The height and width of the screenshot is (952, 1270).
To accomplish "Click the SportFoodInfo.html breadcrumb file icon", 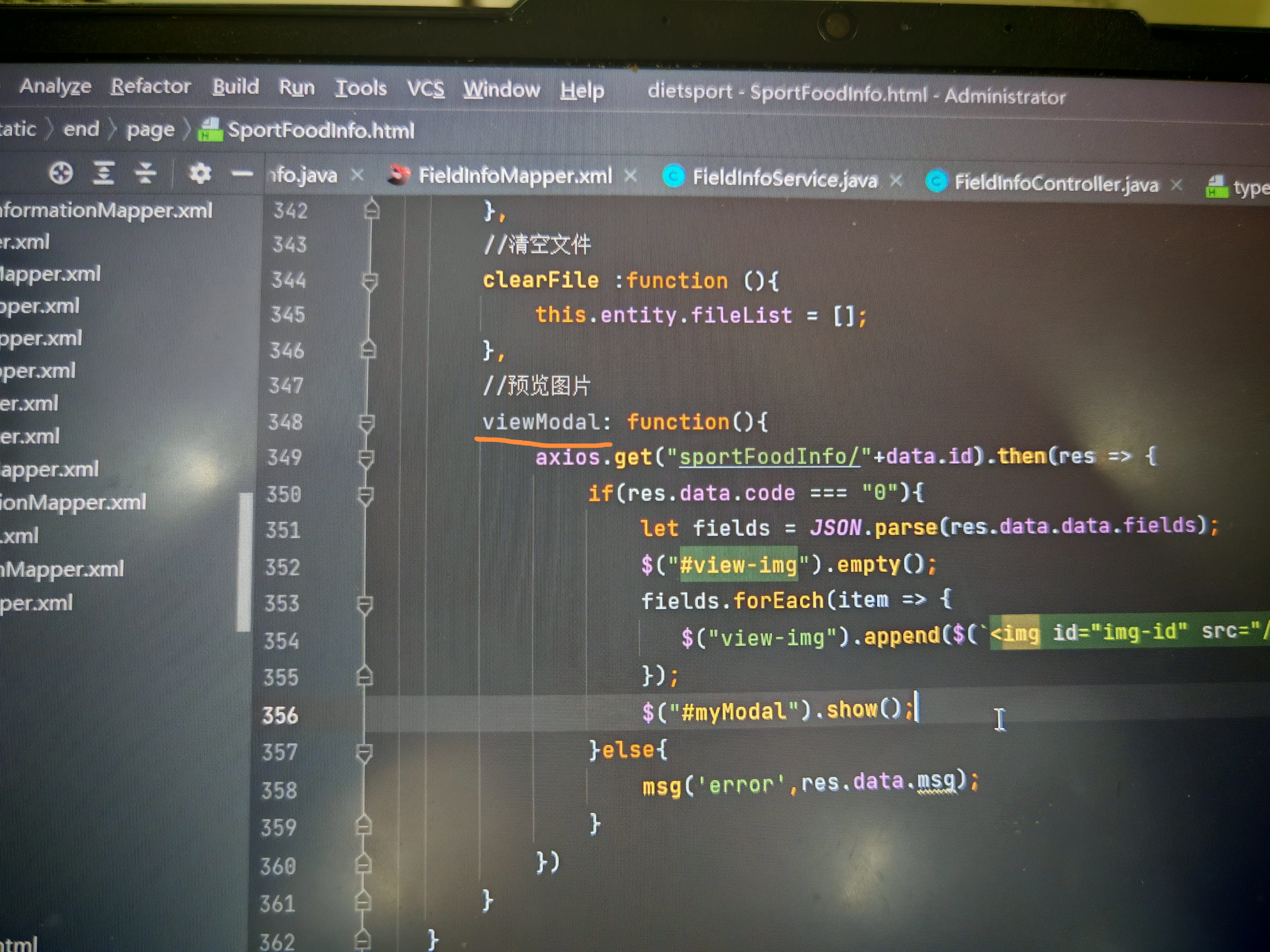I will click(210, 130).
